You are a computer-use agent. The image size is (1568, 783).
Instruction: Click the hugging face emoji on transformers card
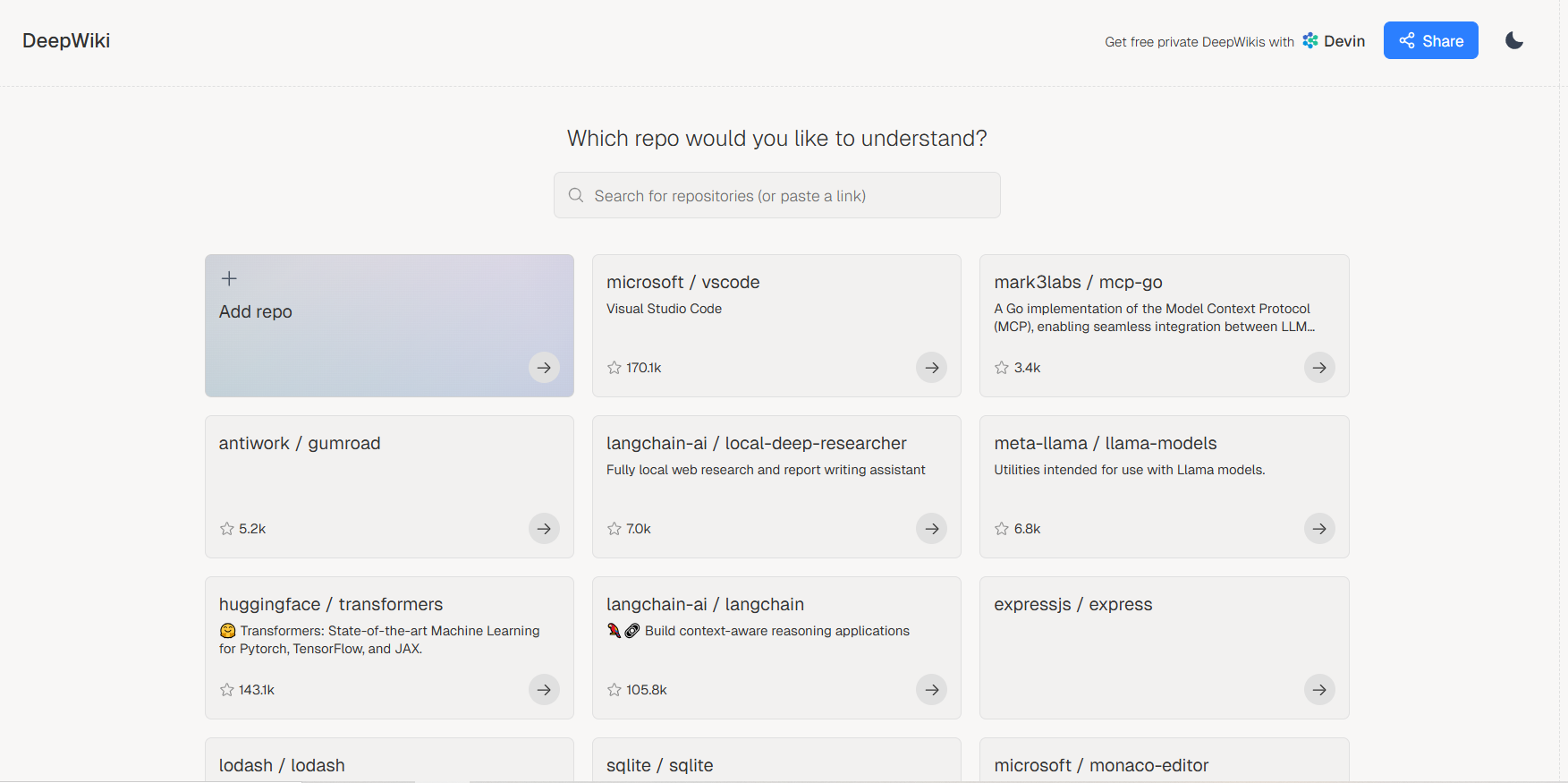(x=228, y=631)
